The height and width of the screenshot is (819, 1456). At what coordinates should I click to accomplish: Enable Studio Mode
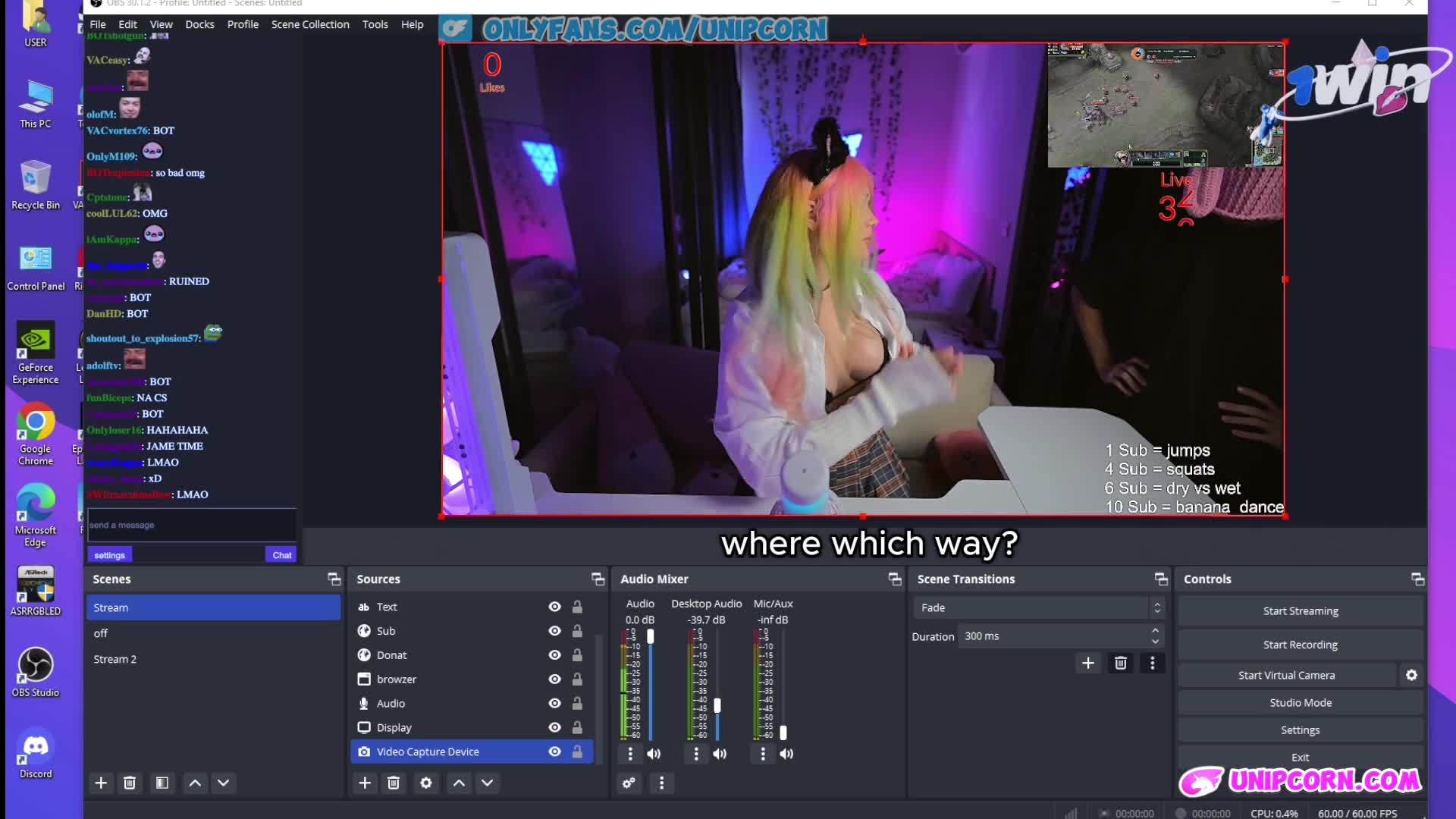(1299, 702)
